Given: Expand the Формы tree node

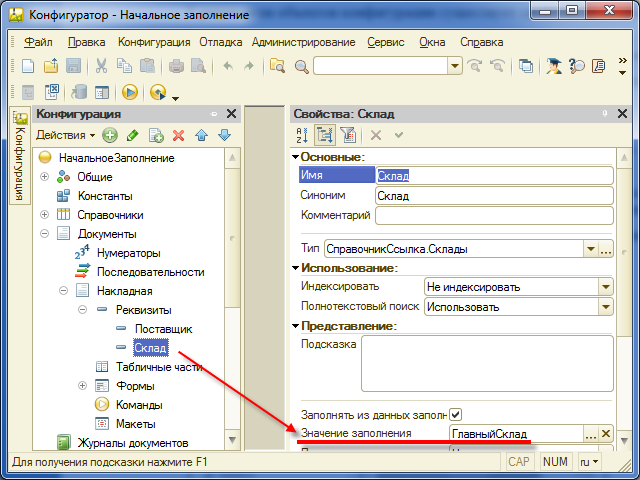Looking at the screenshot, I should [82, 386].
